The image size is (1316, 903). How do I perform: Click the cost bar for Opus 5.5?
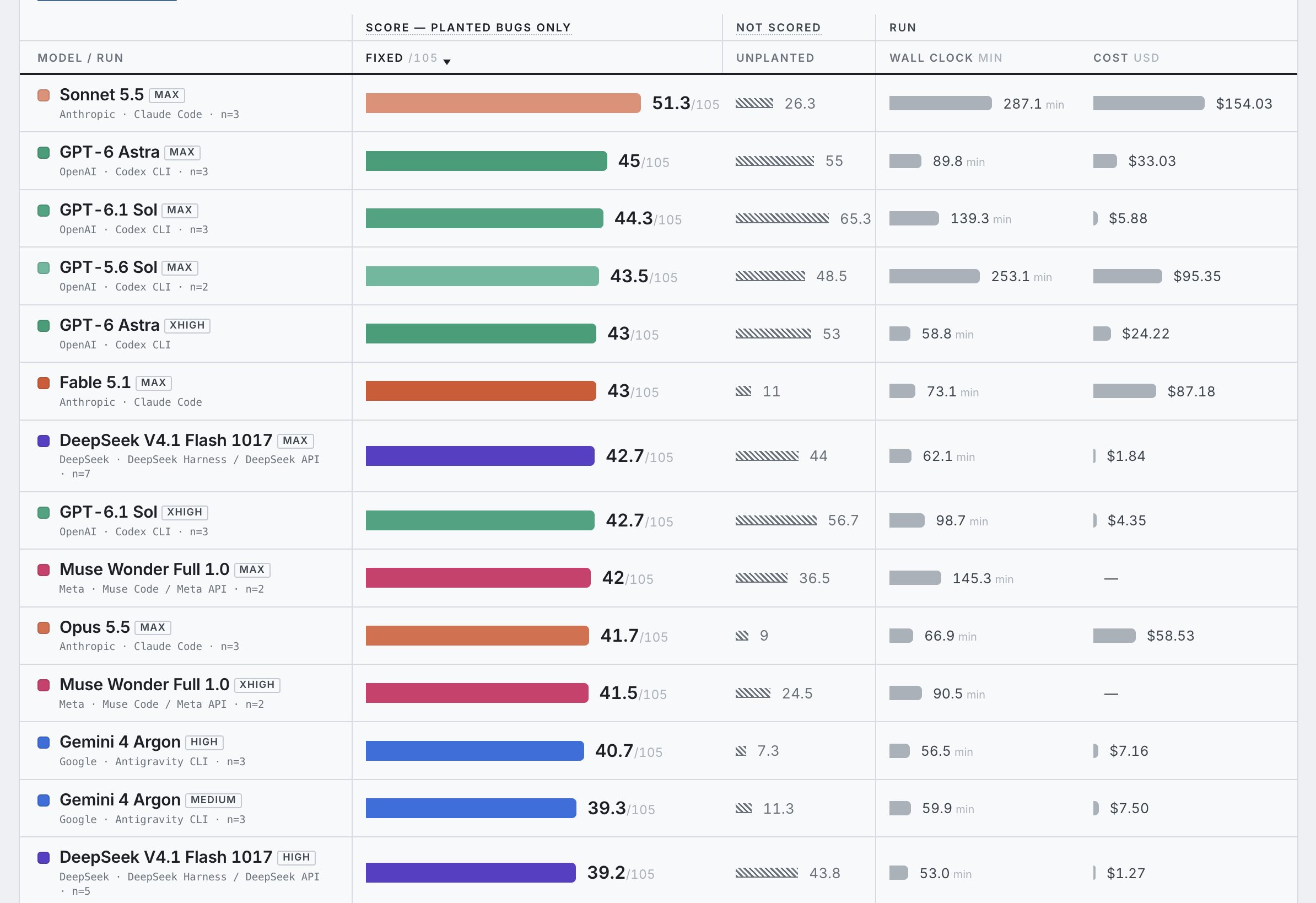(x=1114, y=636)
